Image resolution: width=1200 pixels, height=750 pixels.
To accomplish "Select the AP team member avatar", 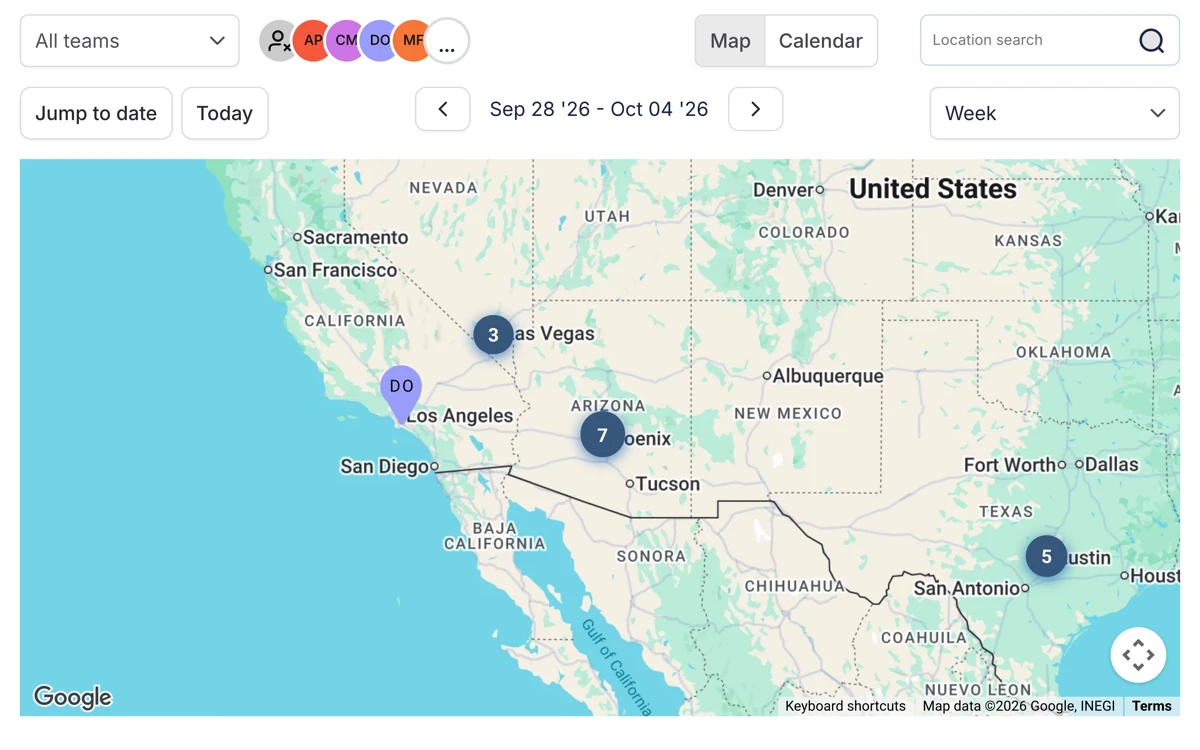I will coord(312,41).
